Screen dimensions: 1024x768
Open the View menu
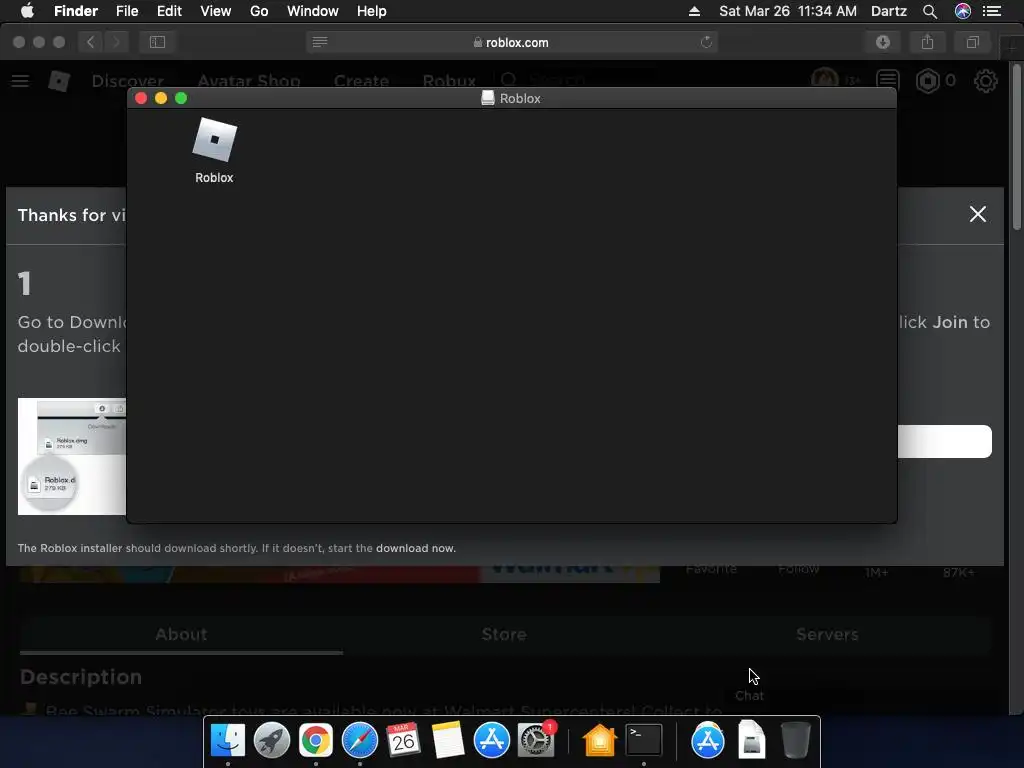click(216, 11)
